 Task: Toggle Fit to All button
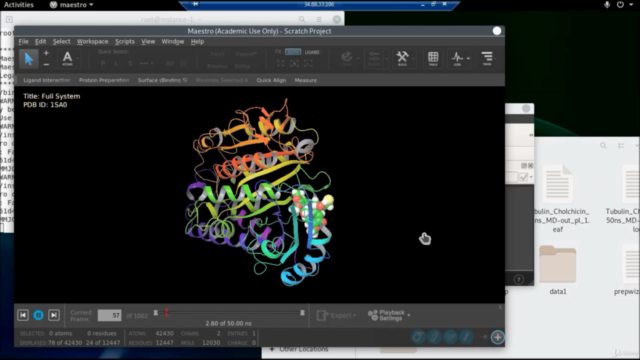point(293,52)
